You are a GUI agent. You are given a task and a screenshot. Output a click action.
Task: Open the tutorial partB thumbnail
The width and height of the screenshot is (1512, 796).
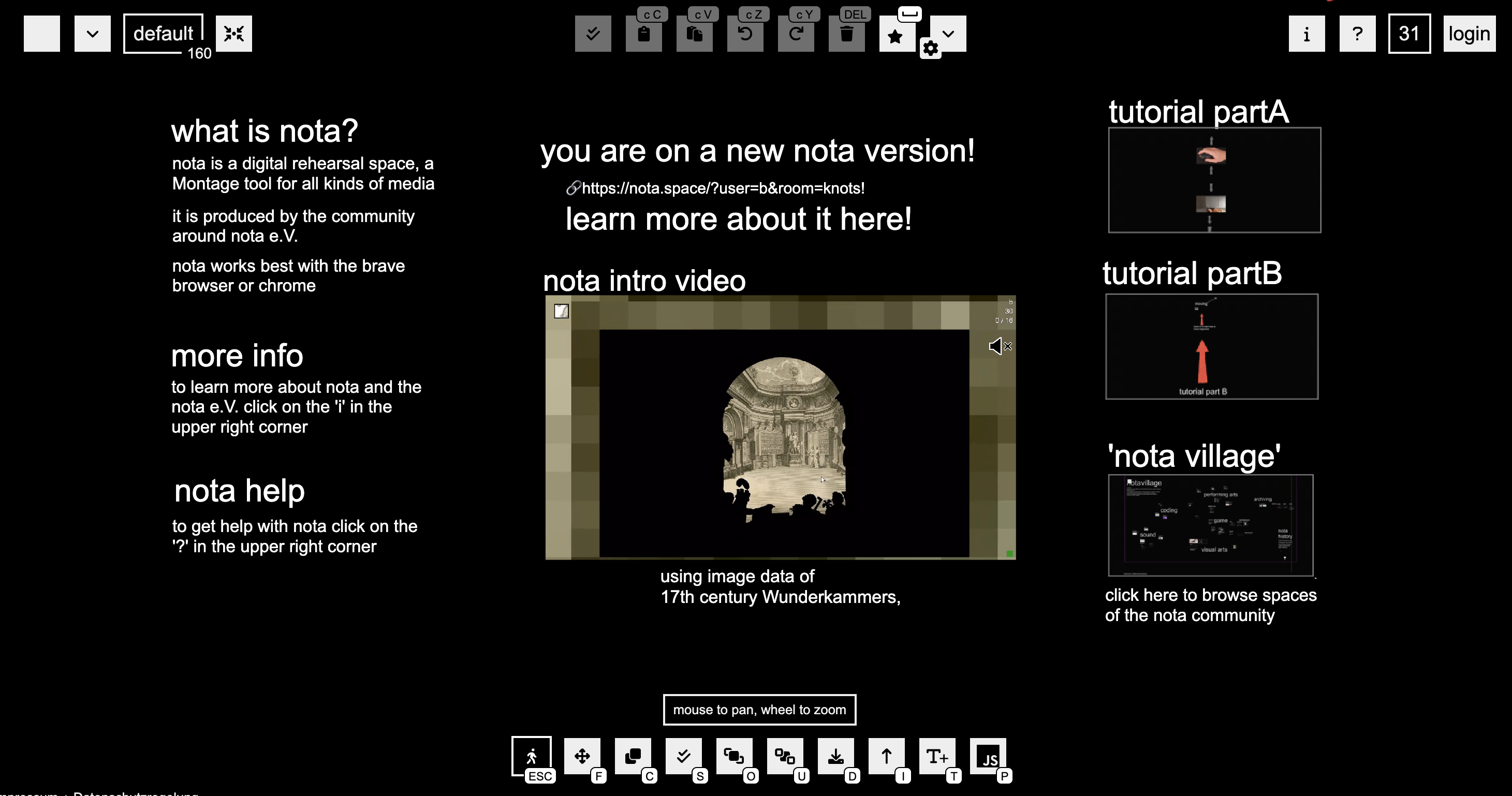click(1211, 347)
